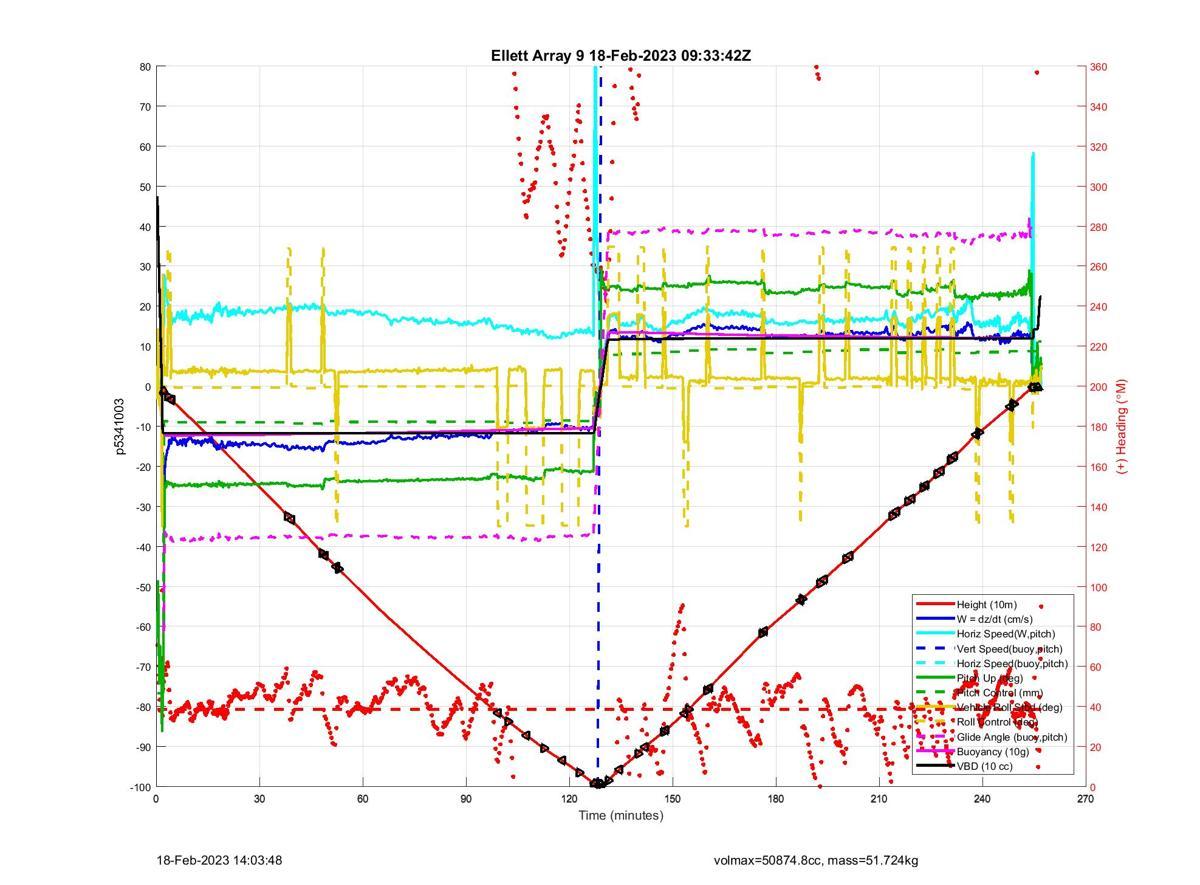This screenshot has width=1200, height=885.
Task: Select x-axis tick label "120" on the time axis
Action: (569, 798)
